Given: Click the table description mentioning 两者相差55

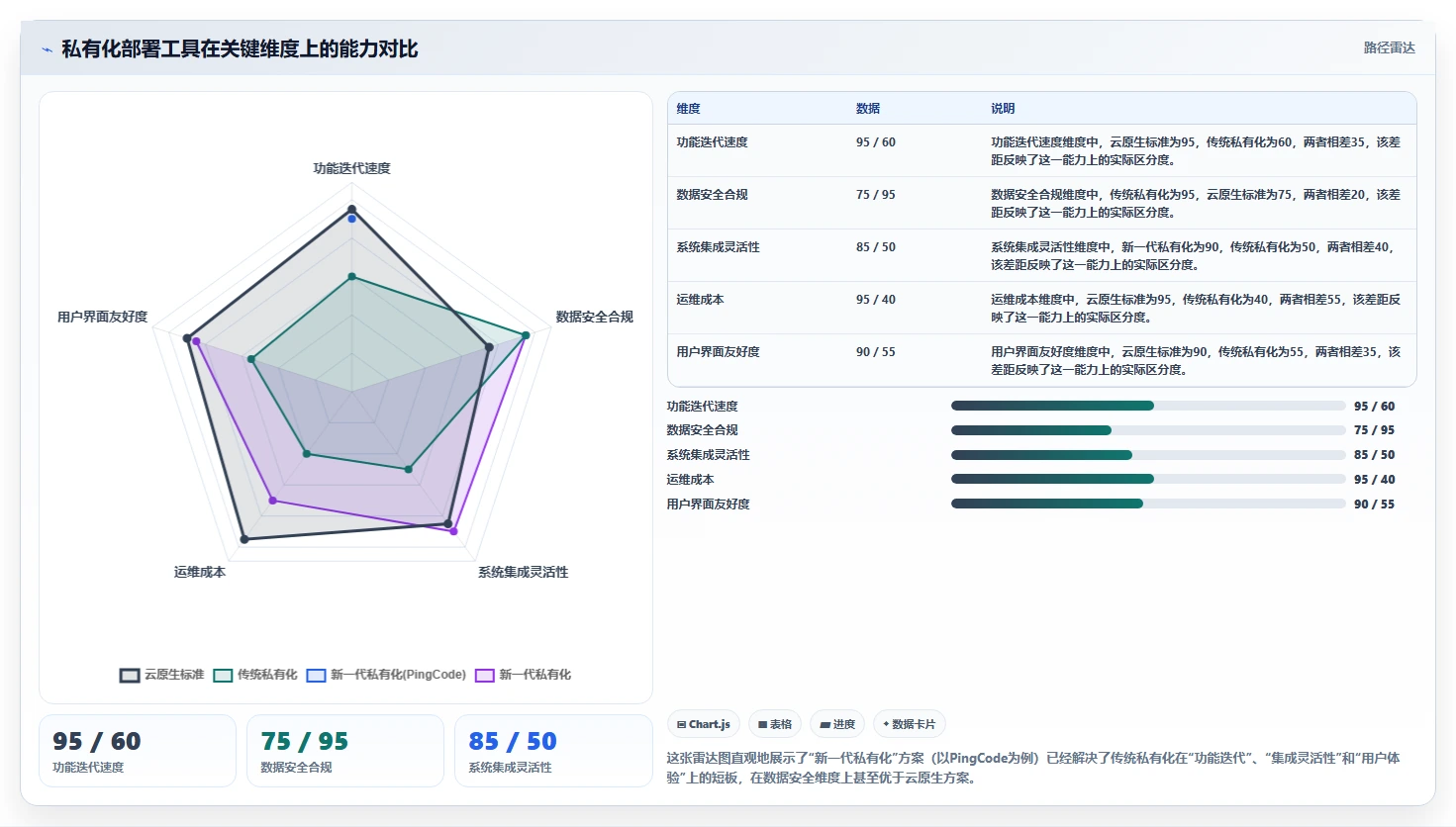Looking at the screenshot, I should coord(1196,308).
